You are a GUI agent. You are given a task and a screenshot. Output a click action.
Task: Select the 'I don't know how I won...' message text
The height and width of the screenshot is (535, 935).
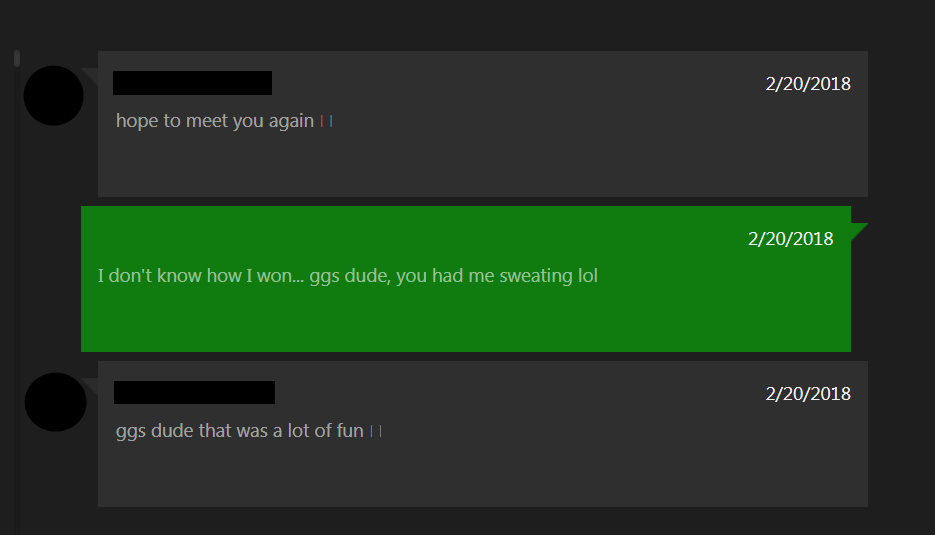pos(348,276)
